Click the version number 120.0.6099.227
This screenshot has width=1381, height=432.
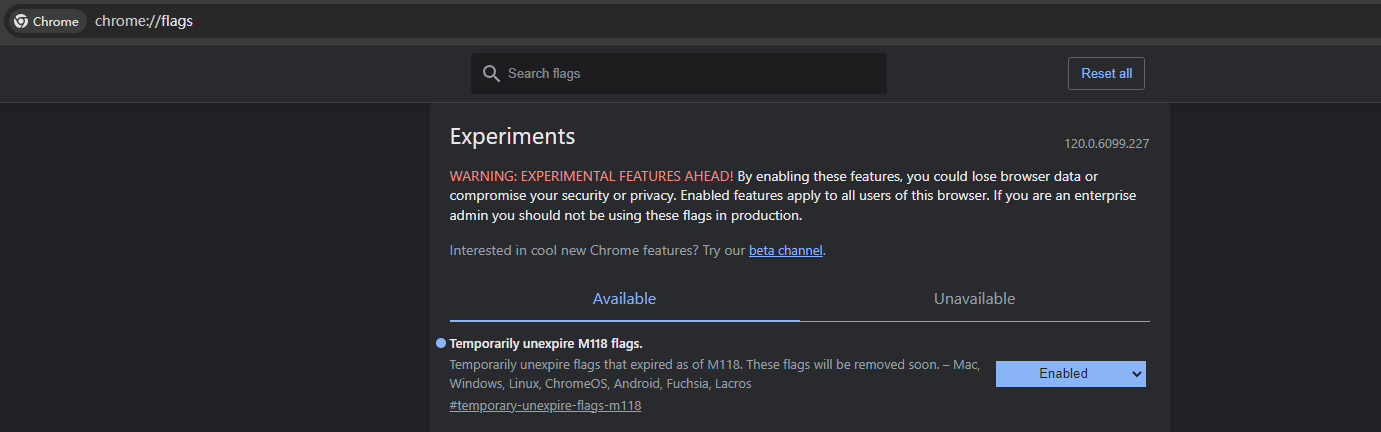[1107, 144]
